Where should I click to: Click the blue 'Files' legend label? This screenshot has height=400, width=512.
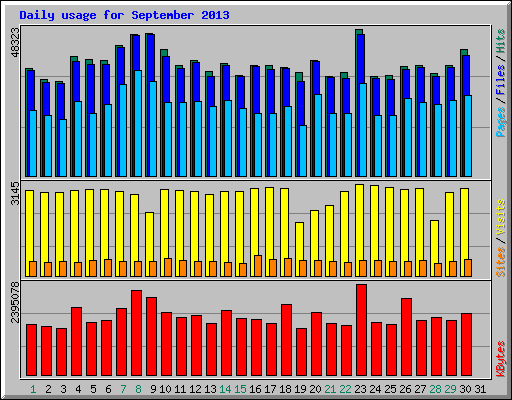(501, 80)
